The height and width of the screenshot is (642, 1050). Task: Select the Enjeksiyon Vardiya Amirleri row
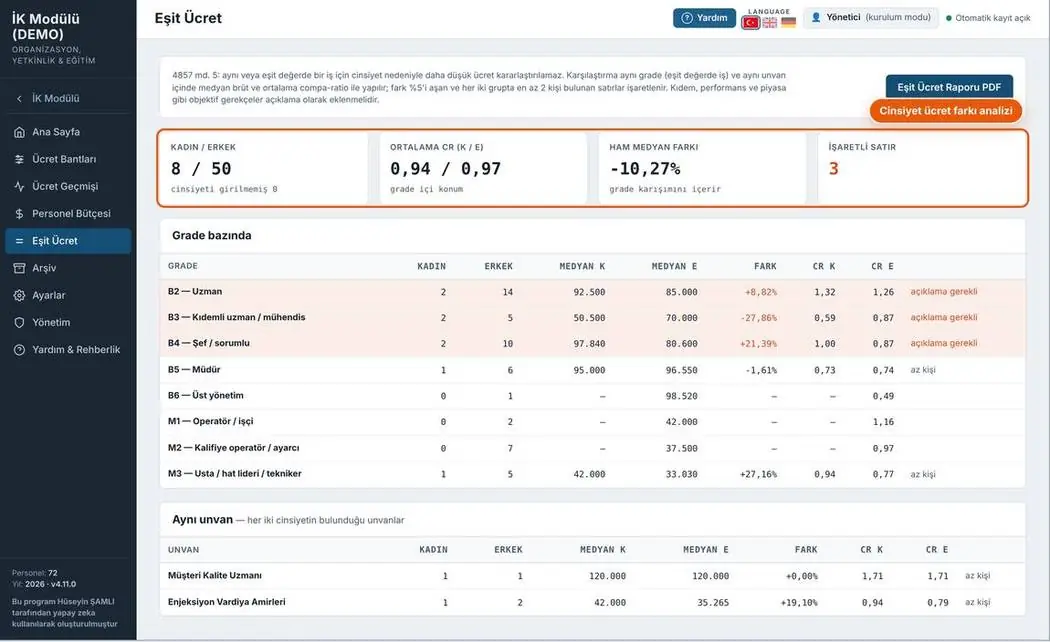pyautogui.click(x=592, y=602)
